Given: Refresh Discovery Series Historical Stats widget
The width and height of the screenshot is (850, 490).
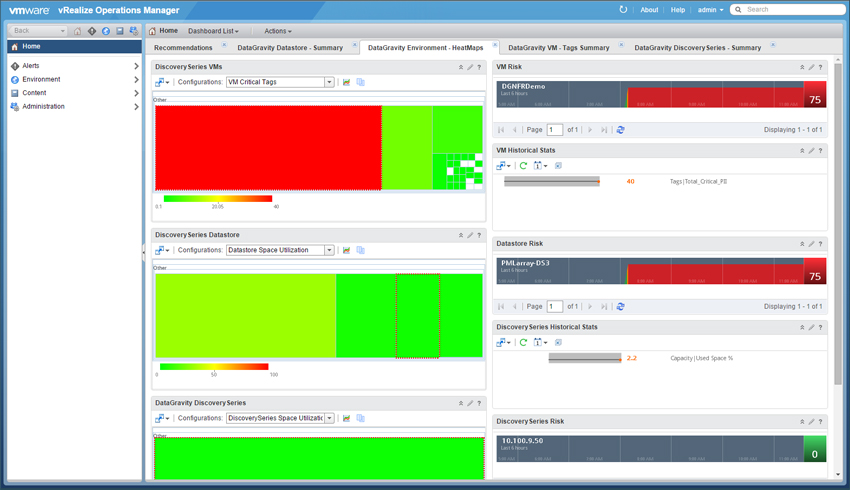Looking at the screenshot, I should coord(523,343).
